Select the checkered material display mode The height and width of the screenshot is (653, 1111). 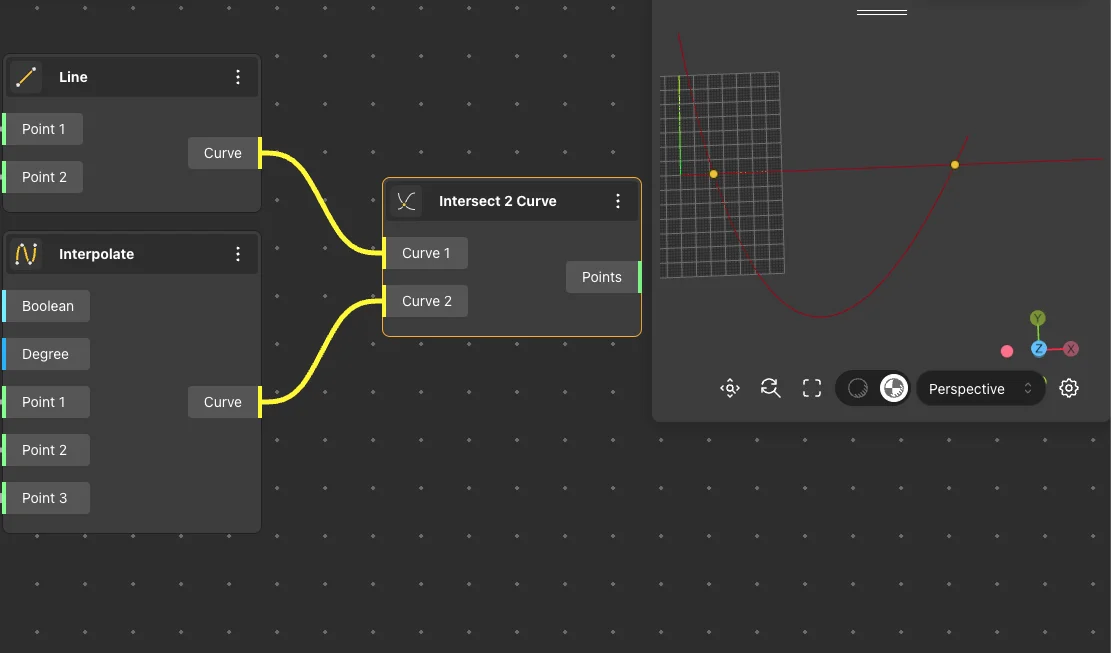click(893, 388)
